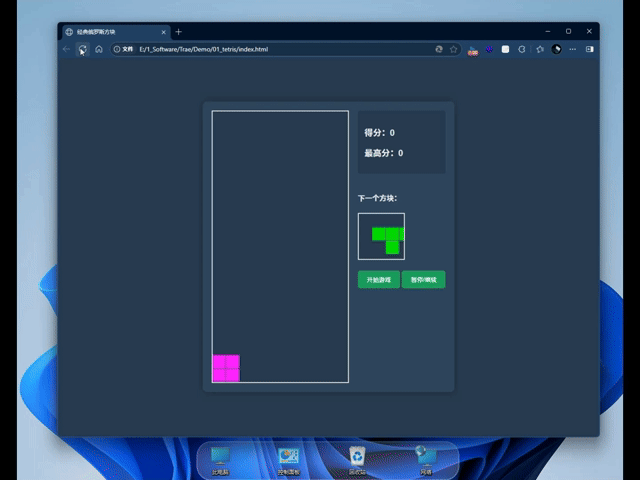Click the refresh-style icon inside the address bar
Viewport: 640px width, 480px height.
439,49
